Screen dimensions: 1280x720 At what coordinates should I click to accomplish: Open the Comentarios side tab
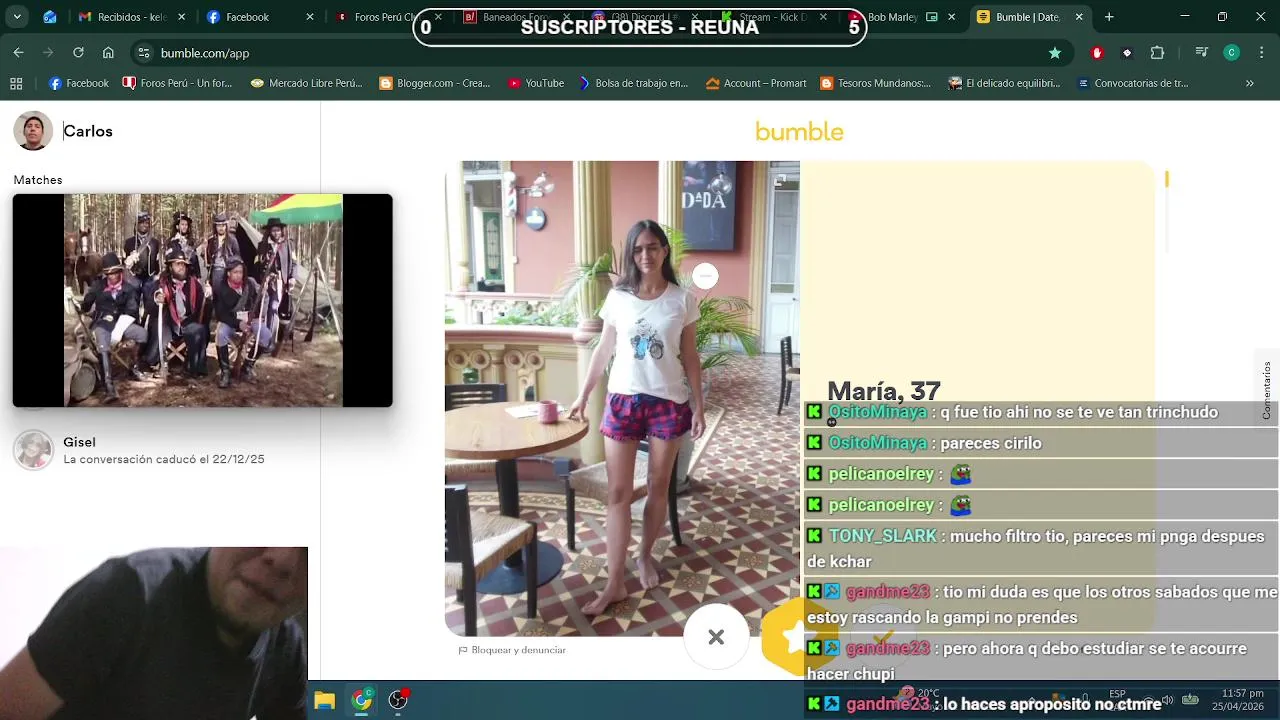1266,390
